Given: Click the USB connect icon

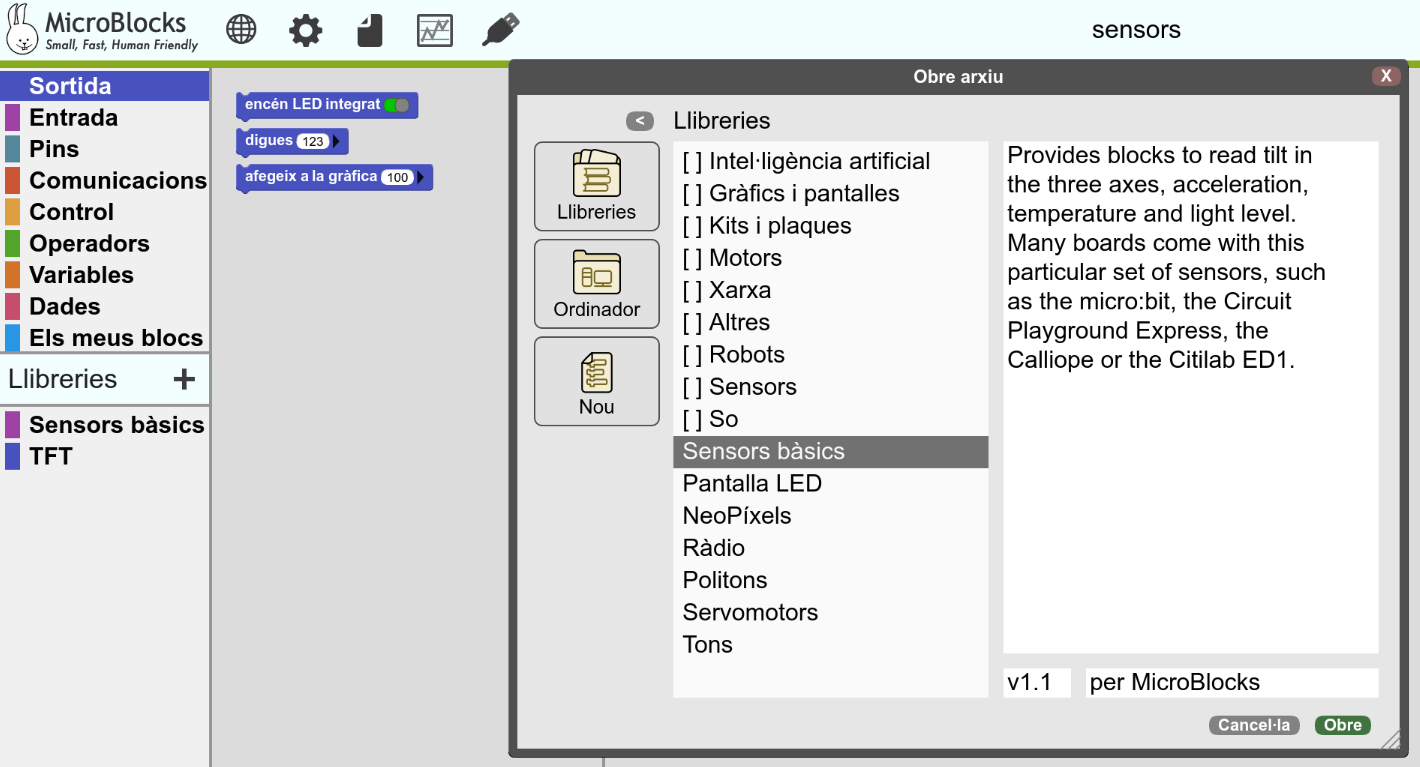Looking at the screenshot, I should 500,30.
